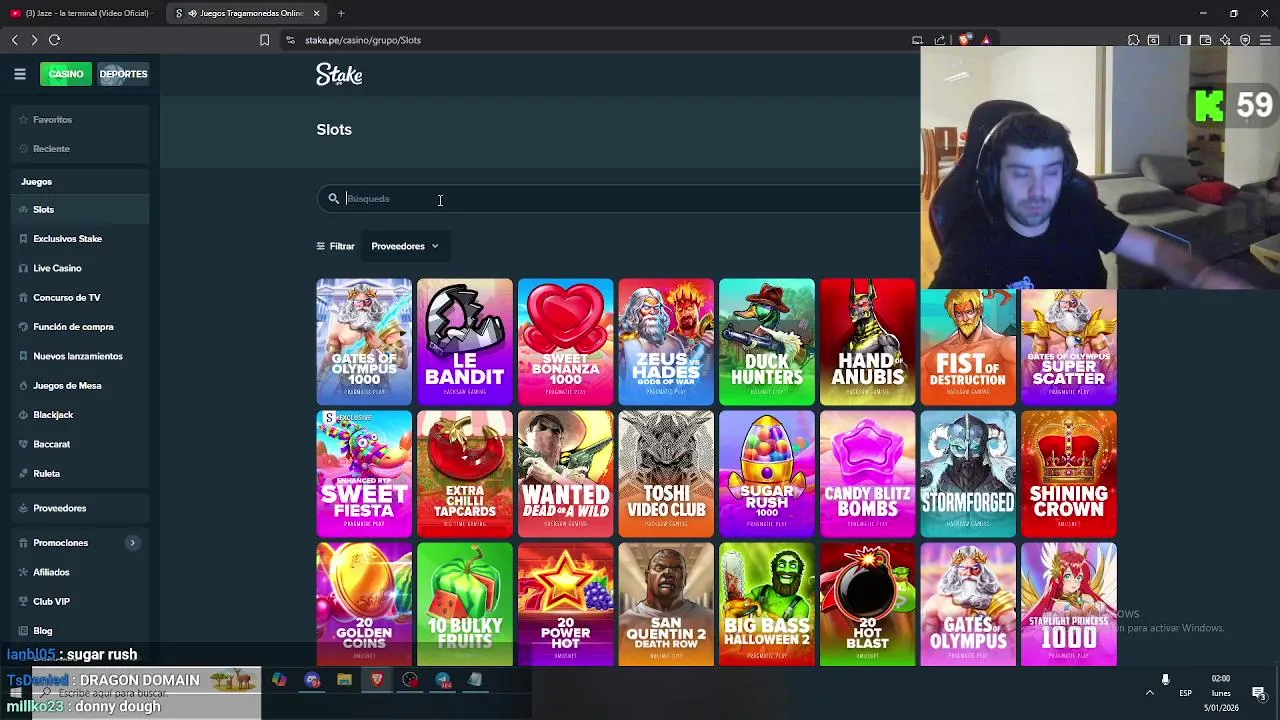Open 20 Hot Blast game
Image resolution: width=1280 pixels, height=720 pixels.
tap(867, 604)
